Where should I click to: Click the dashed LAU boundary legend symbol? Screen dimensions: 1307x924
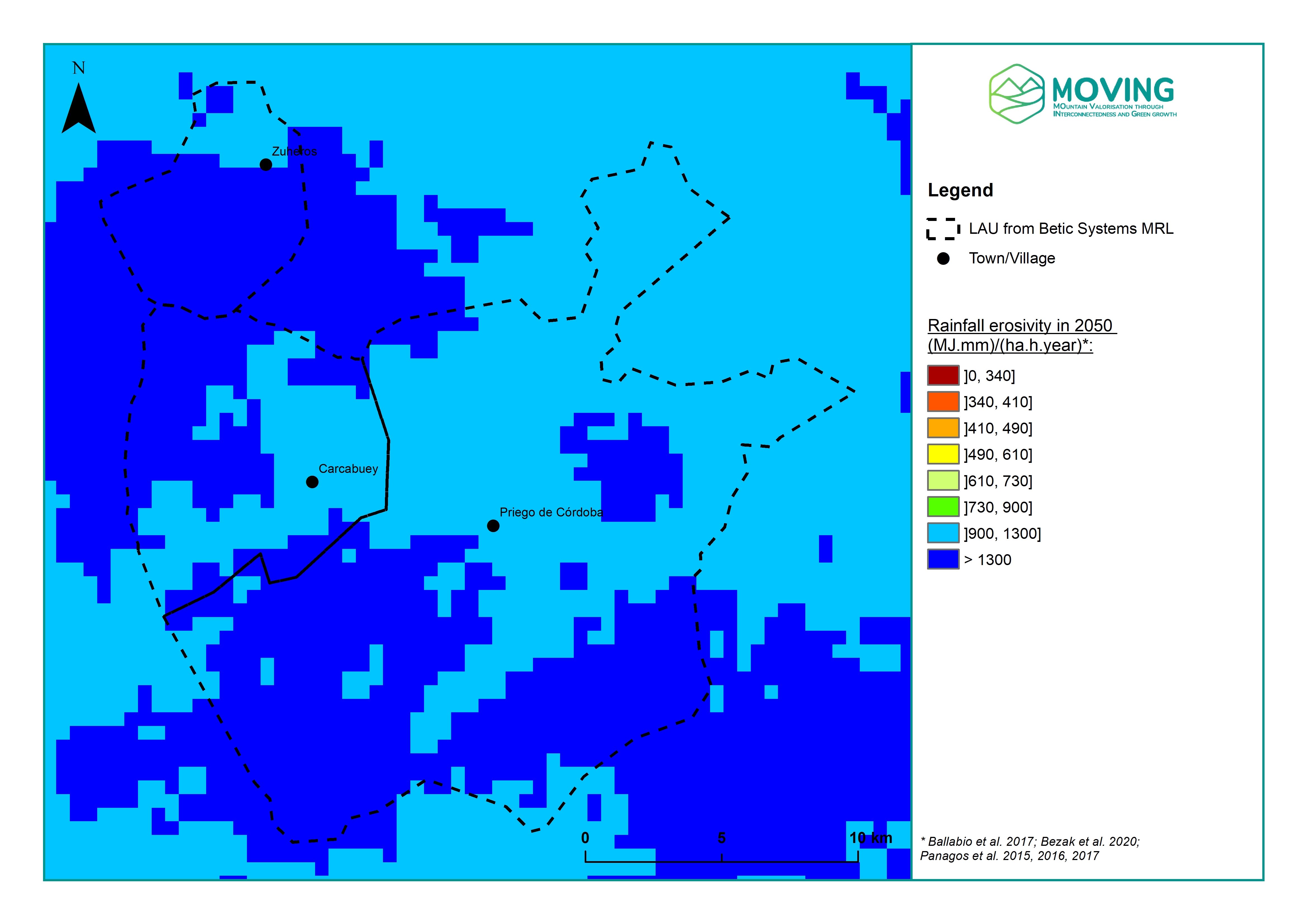tap(943, 229)
